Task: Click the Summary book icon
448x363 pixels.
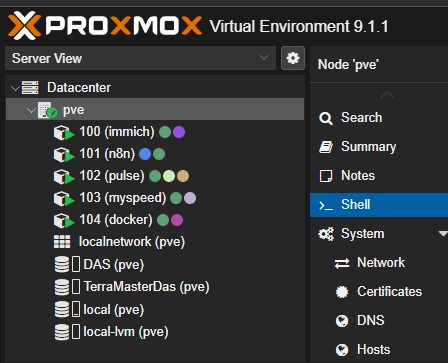Action: (x=326, y=147)
